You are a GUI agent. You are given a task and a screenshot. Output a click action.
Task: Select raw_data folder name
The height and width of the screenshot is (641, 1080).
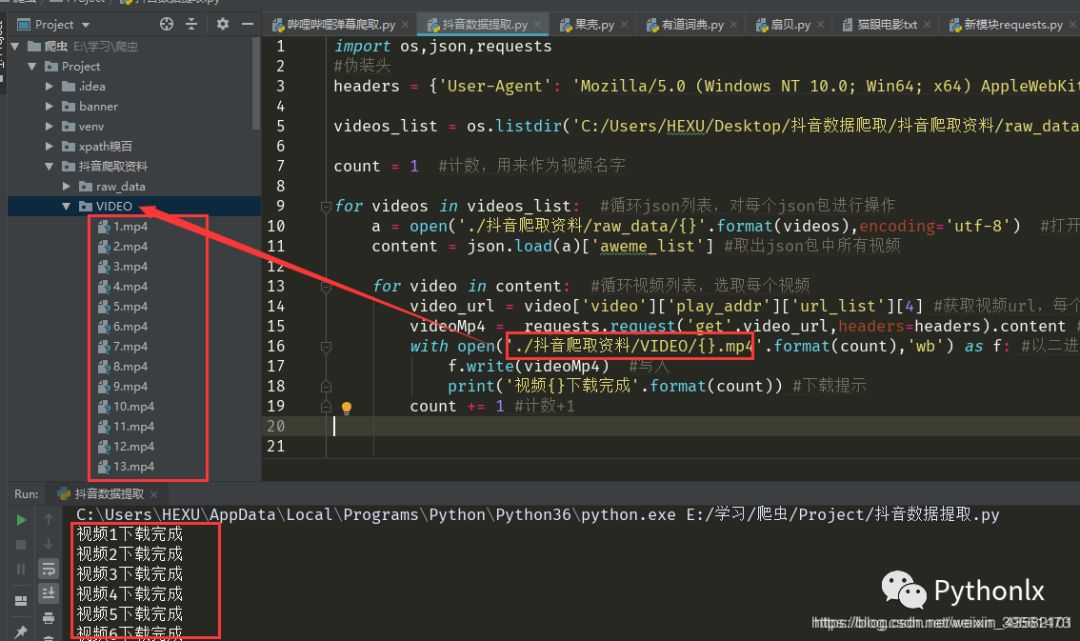[x=121, y=186]
